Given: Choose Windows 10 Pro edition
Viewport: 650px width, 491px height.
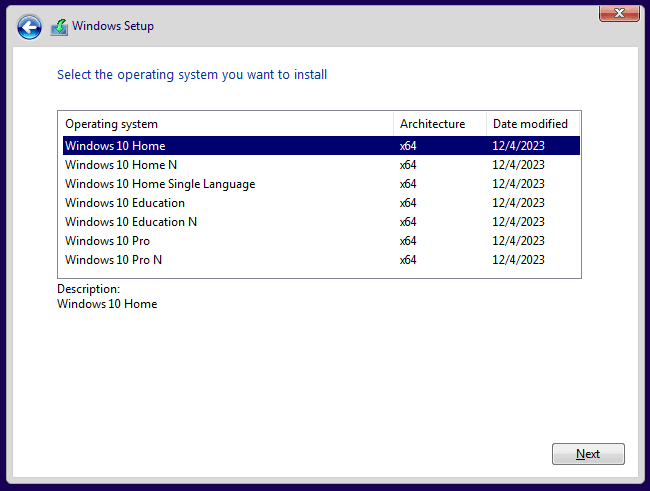Looking at the screenshot, I should pyautogui.click(x=321, y=241).
